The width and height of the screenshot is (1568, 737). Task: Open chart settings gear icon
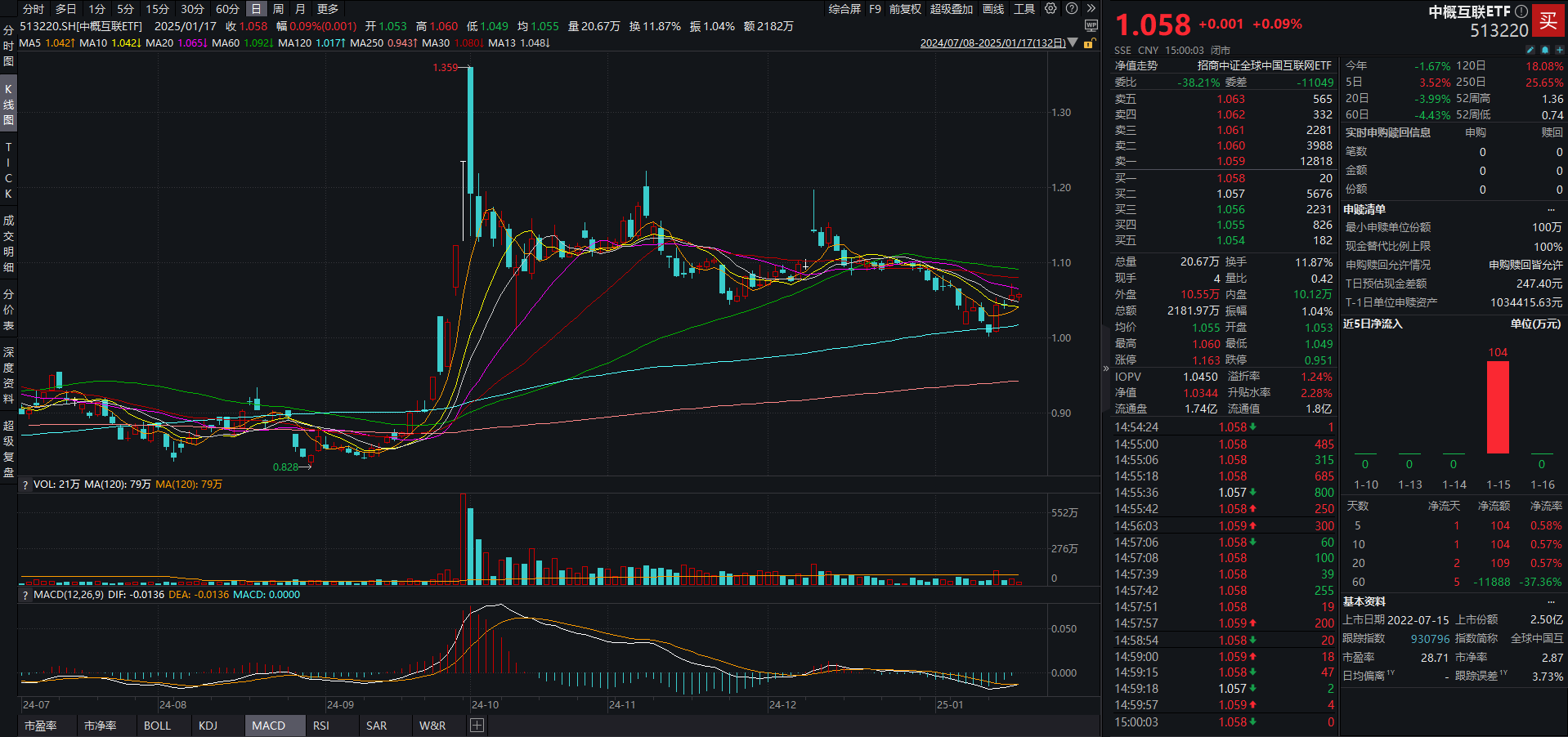coord(1051,9)
